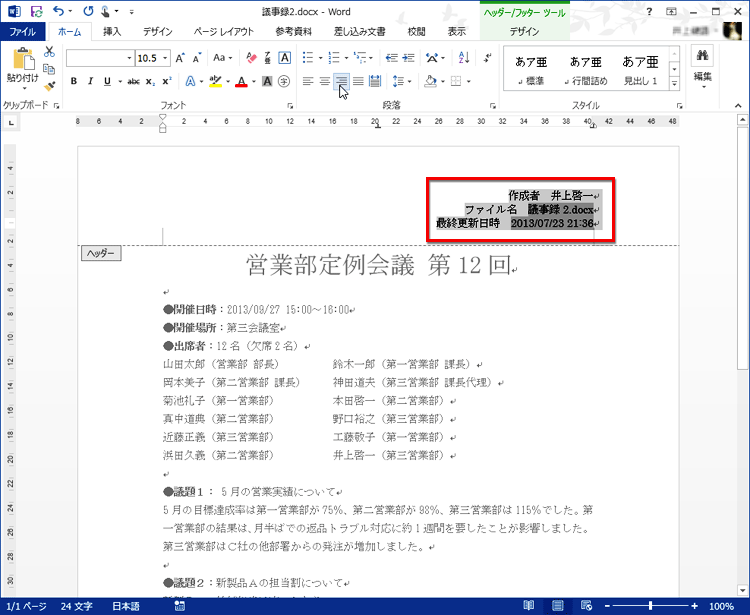Open the 参考資料 tab
750x615 pixels.
(293, 32)
